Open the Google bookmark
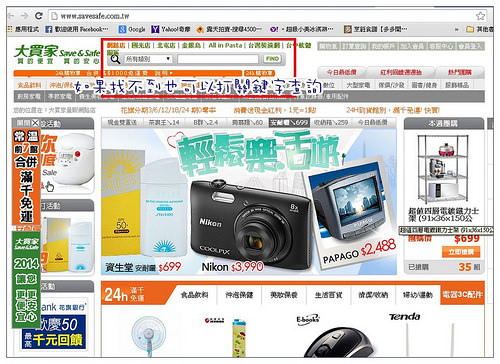This screenshot has height=364, width=500. click(x=132, y=29)
